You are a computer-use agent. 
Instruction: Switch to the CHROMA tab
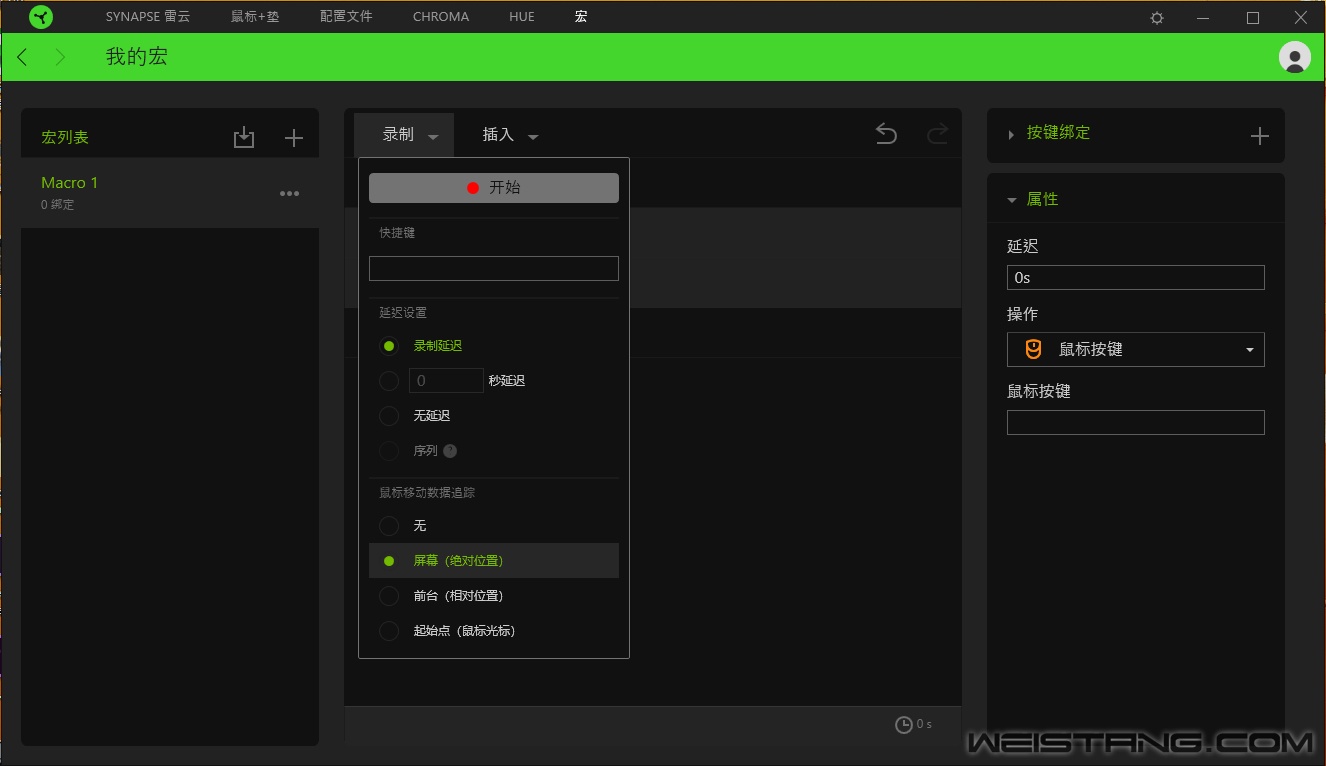coord(441,17)
